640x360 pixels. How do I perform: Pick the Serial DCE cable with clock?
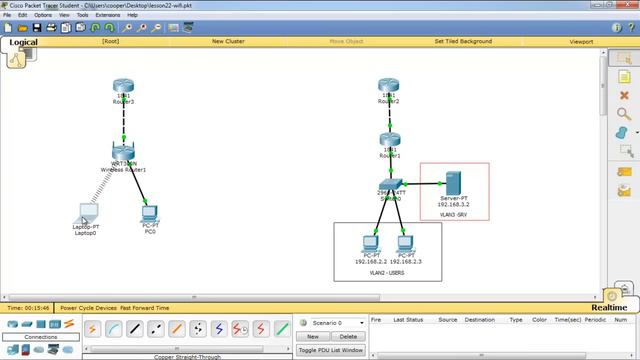click(240, 329)
